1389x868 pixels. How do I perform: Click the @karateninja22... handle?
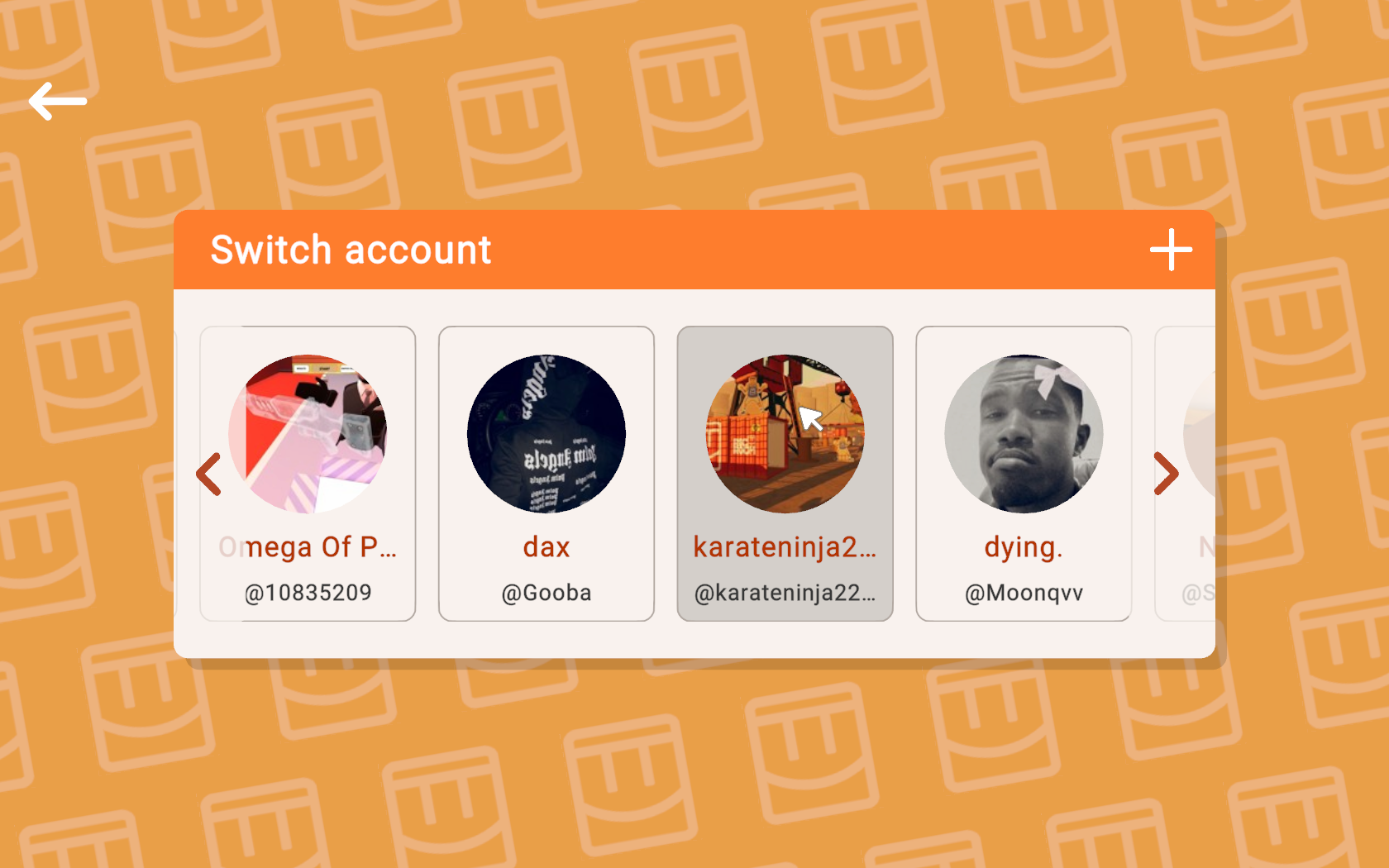coord(785,593)
